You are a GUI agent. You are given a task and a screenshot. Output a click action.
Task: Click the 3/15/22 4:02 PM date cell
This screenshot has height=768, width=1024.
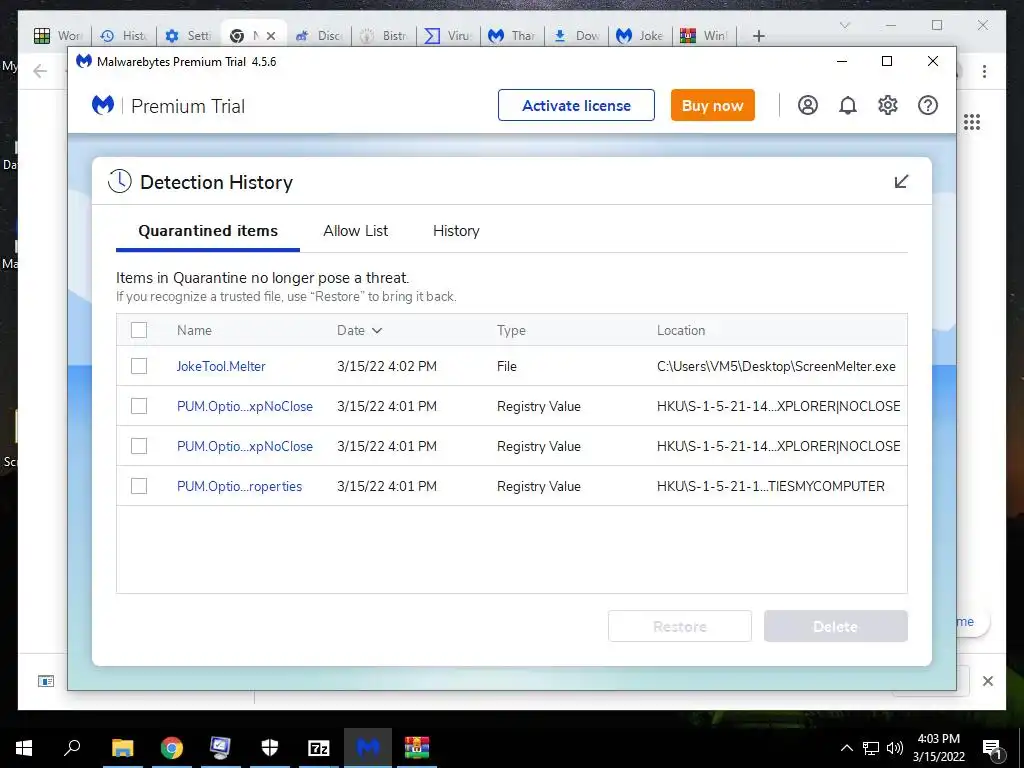(x=387, y=366)
